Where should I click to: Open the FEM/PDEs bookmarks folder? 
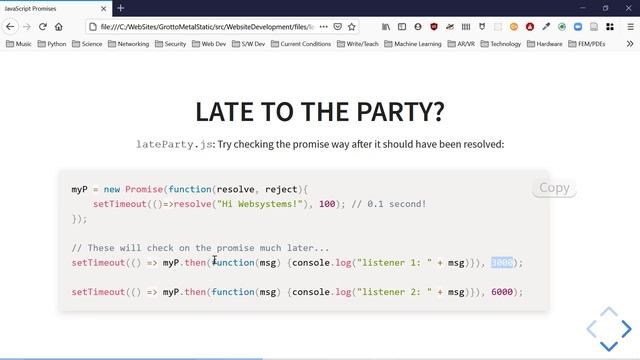pos(587,44)
